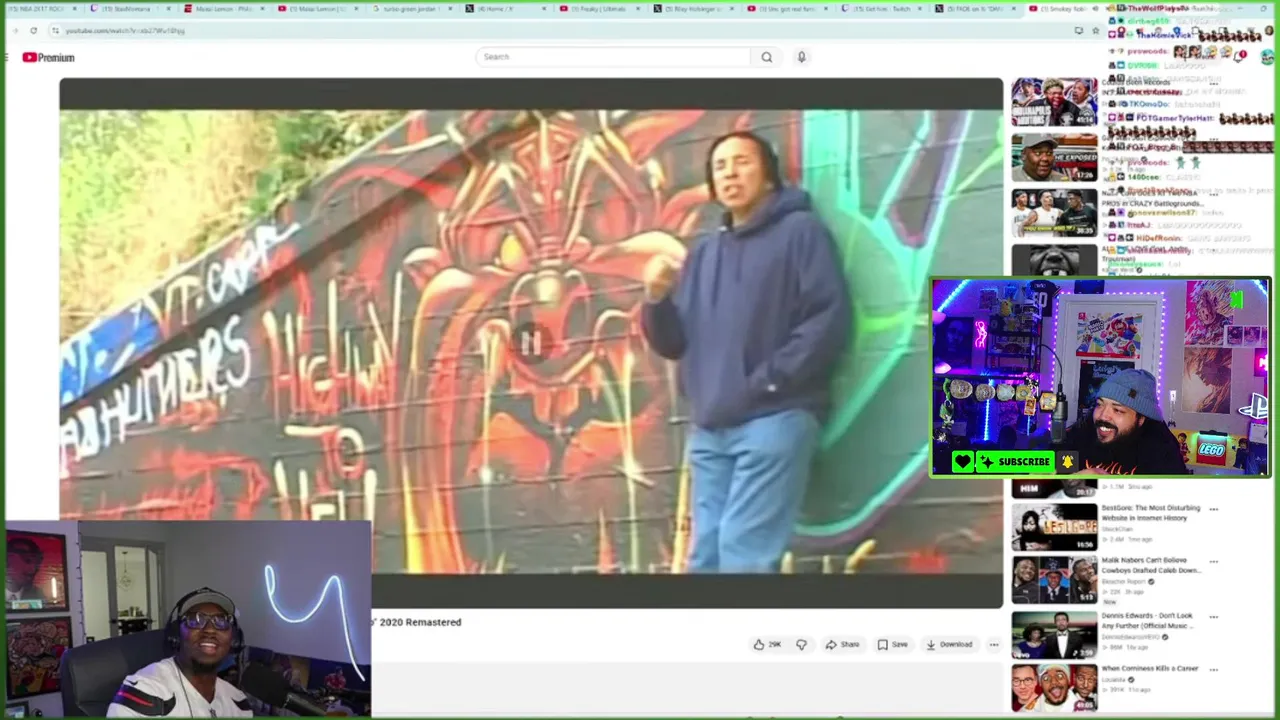
Task: Click the SUBSCRIBE overlay button
Action: click(1016, 462)
